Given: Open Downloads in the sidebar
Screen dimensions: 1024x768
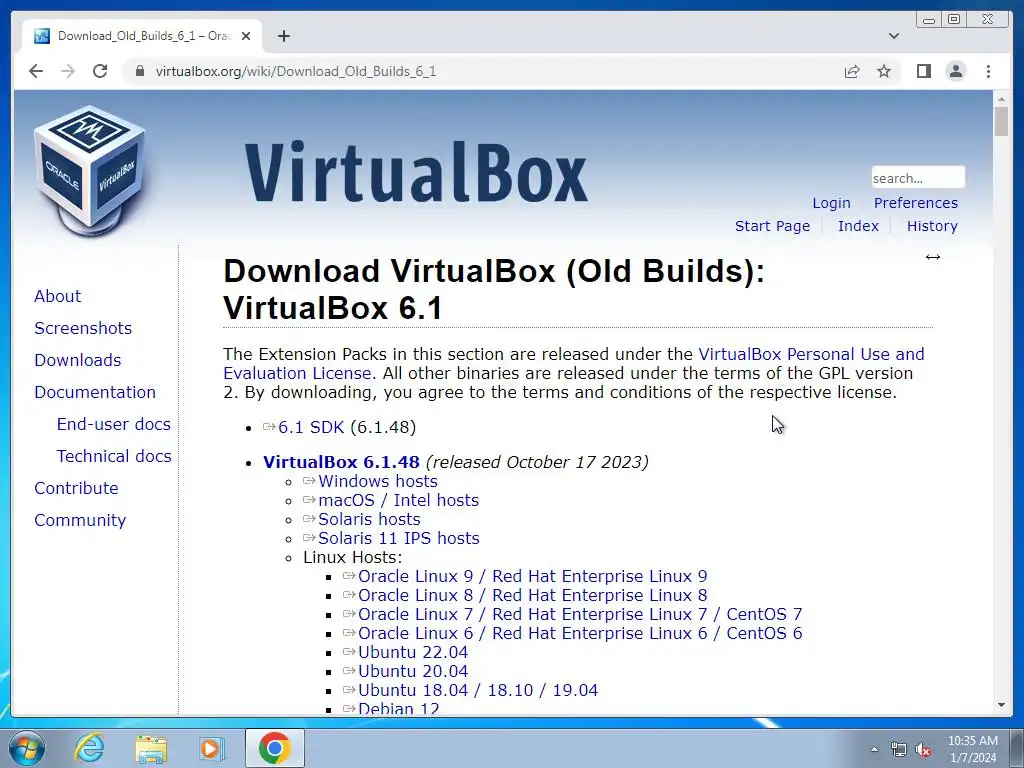Looking at the screenshot, I should point(78,360).
